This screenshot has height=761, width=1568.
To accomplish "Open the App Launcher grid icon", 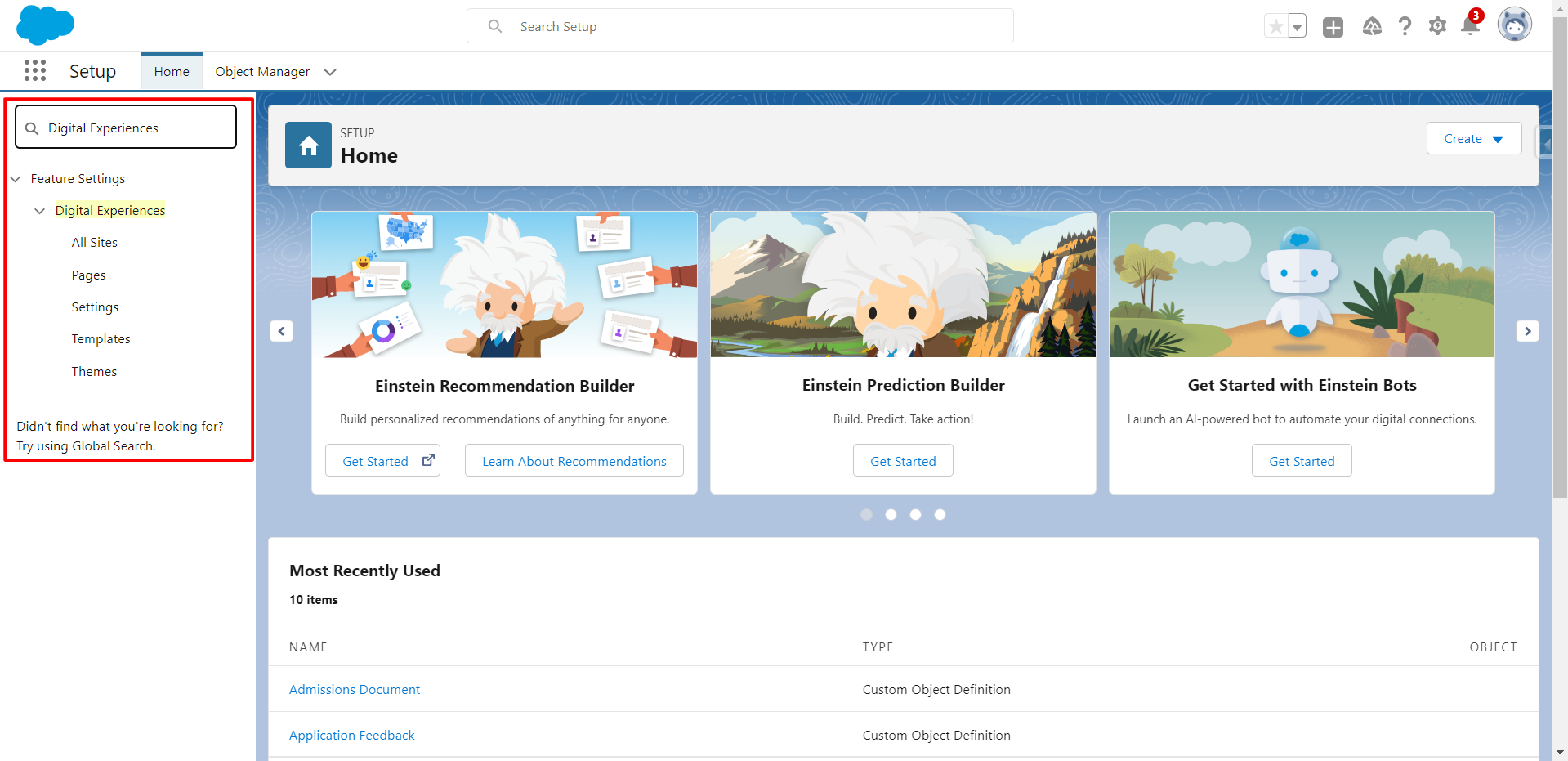I will tap(35, 71).
